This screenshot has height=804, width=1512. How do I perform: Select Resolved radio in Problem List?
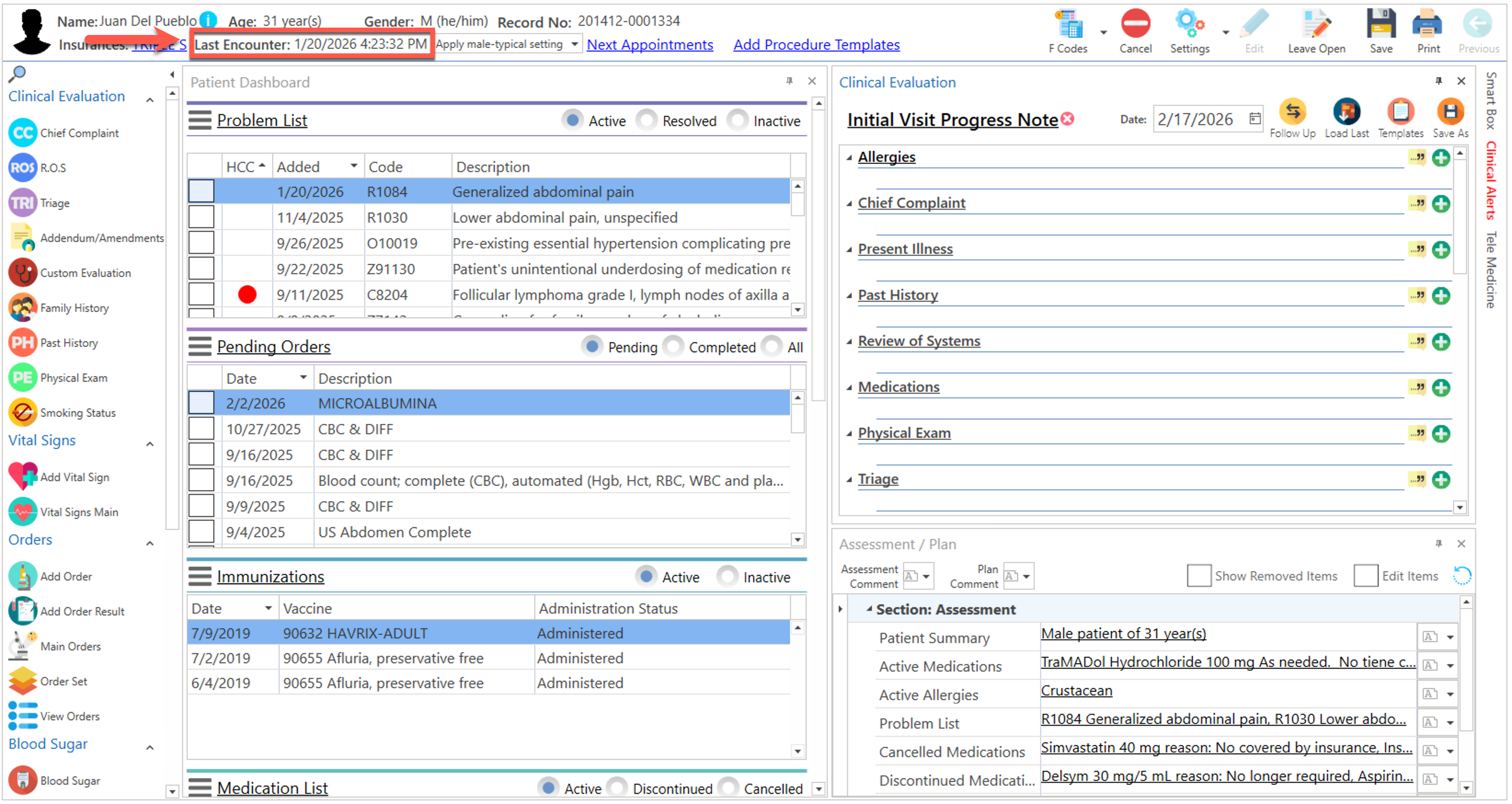(646, 121)
